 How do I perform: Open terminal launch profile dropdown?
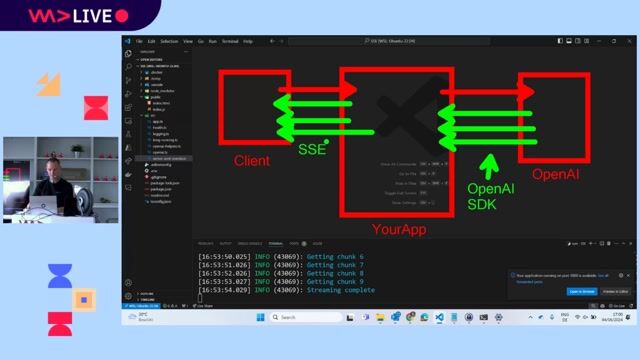click(595, 244)
